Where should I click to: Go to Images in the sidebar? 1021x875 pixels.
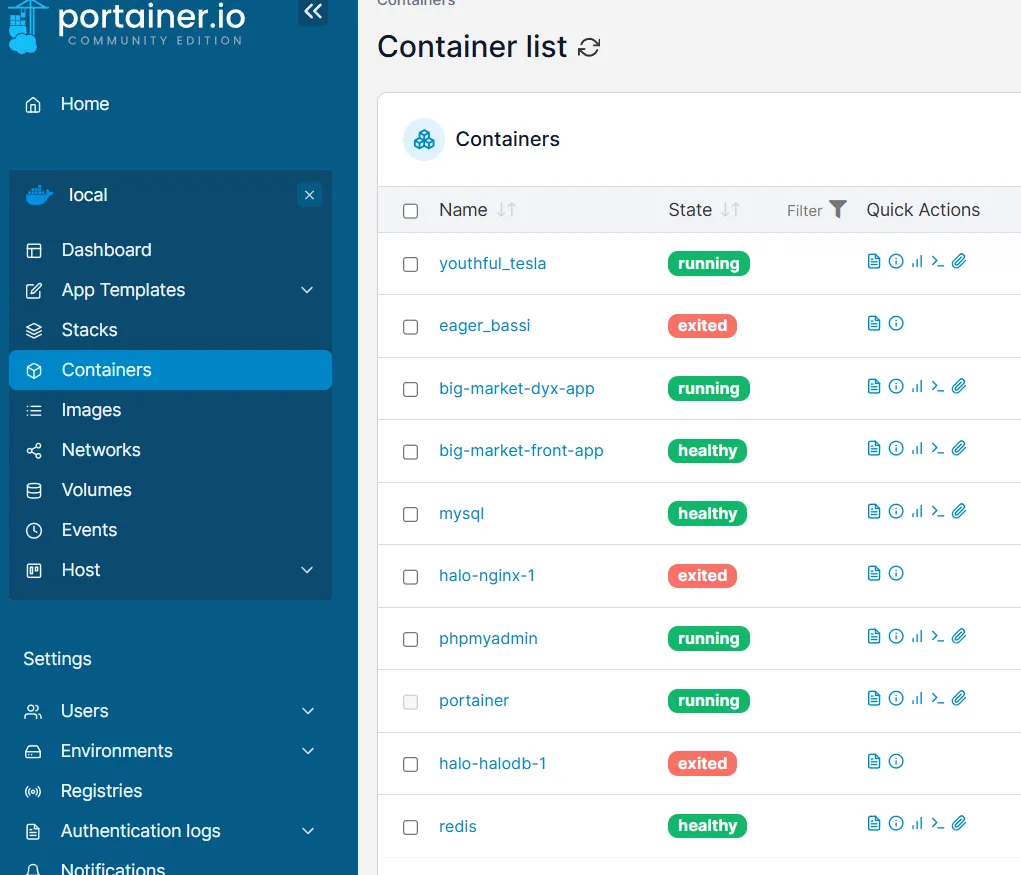tap(91, 410)
